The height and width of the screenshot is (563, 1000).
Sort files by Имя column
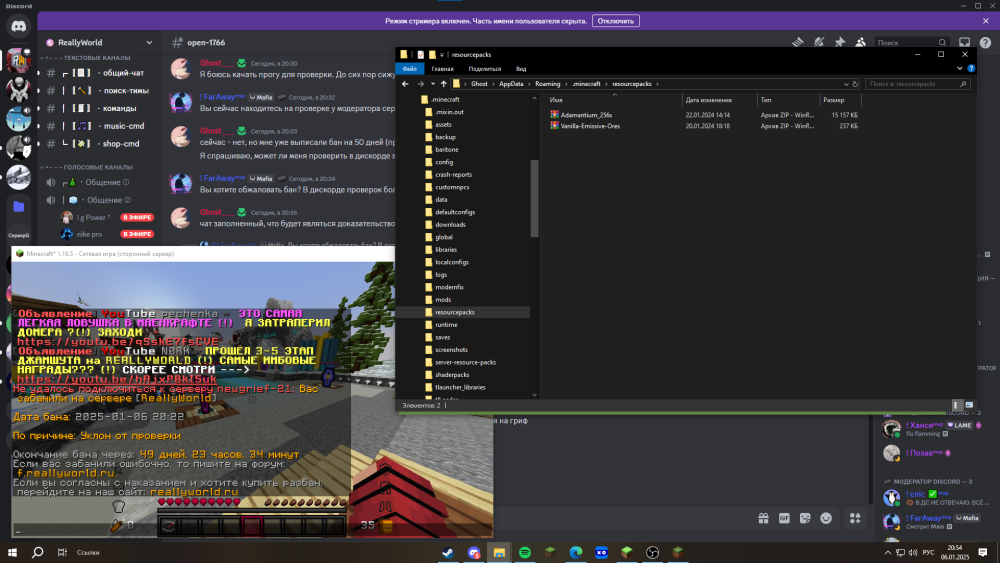click(614, 99)
